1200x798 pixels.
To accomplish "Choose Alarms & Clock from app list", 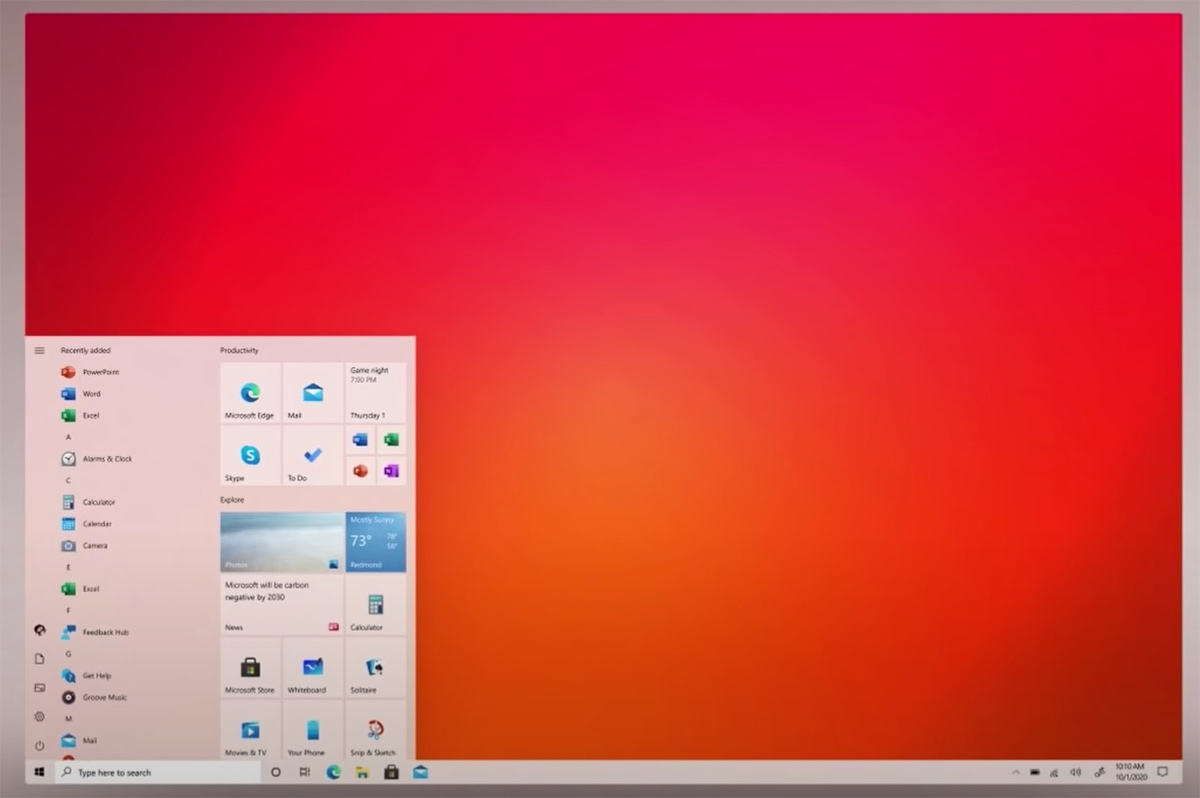I will click(106, 459).
